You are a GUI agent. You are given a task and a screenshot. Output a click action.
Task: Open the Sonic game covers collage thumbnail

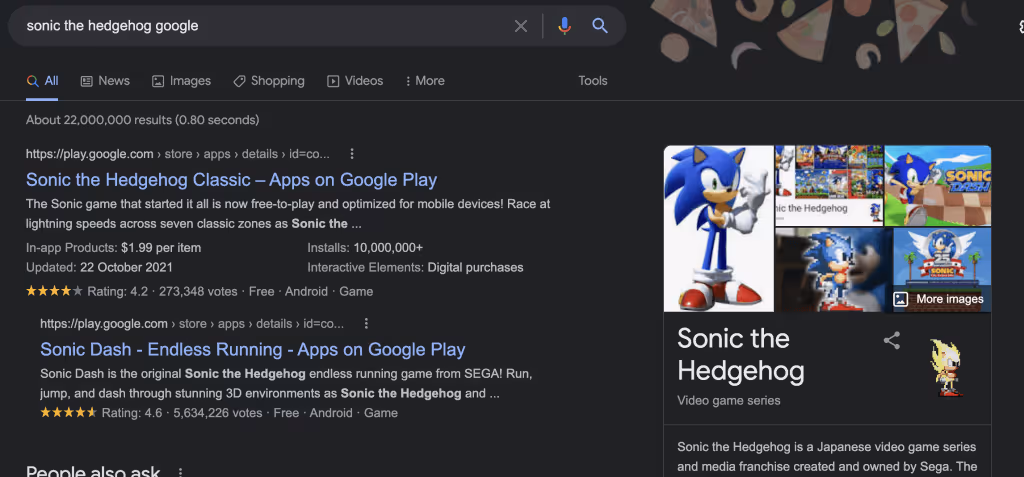pyautogui.click(x=829, y=185)
